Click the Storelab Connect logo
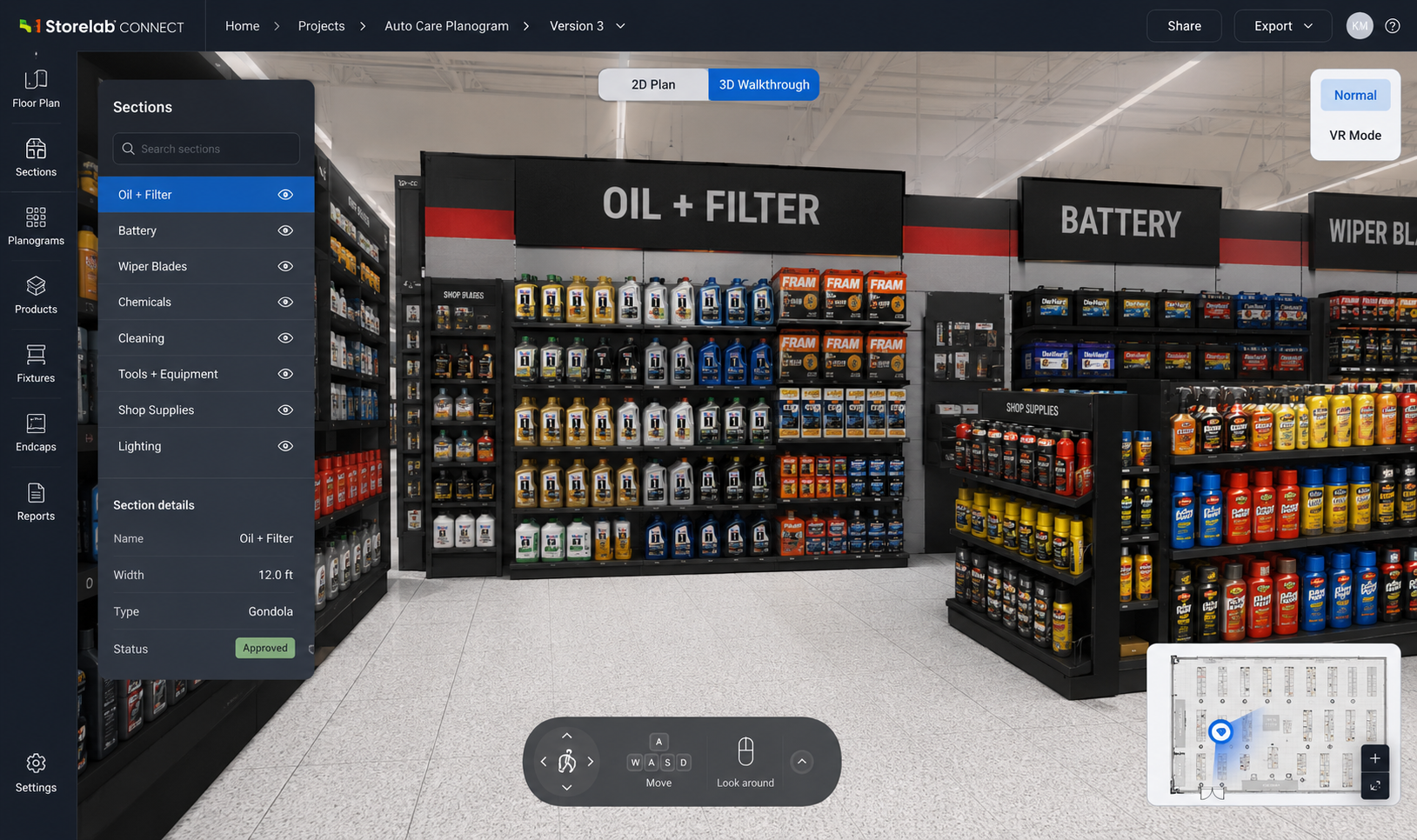Screen dimensions: 1417x840 (x=102, y=26)
